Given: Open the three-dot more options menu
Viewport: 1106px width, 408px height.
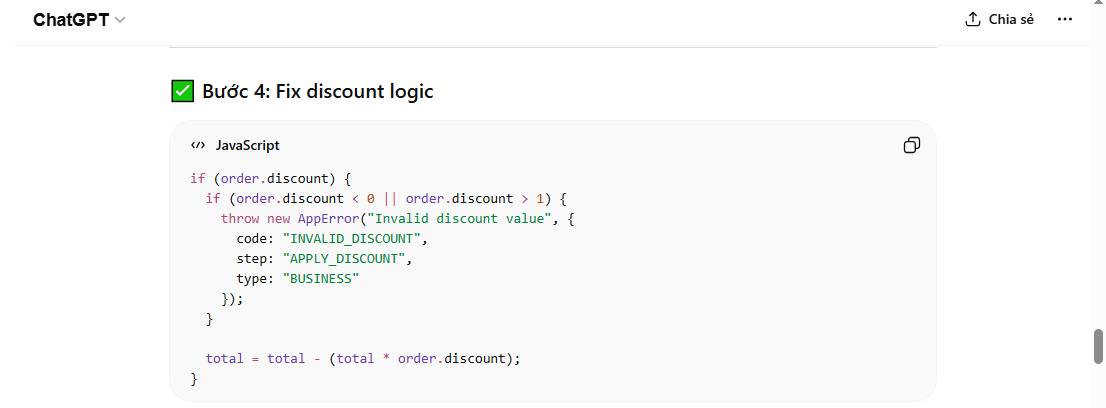Looking at the screenshot, I should pos(1064,19).
